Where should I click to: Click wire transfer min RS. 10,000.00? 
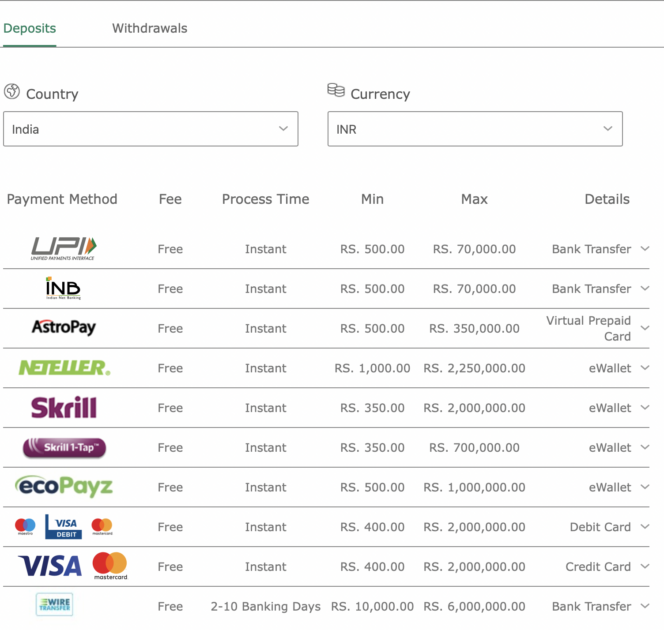(372, 606)
